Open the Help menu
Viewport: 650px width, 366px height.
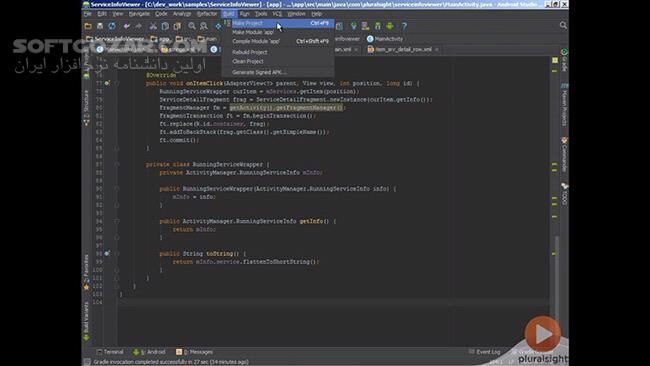317,14
